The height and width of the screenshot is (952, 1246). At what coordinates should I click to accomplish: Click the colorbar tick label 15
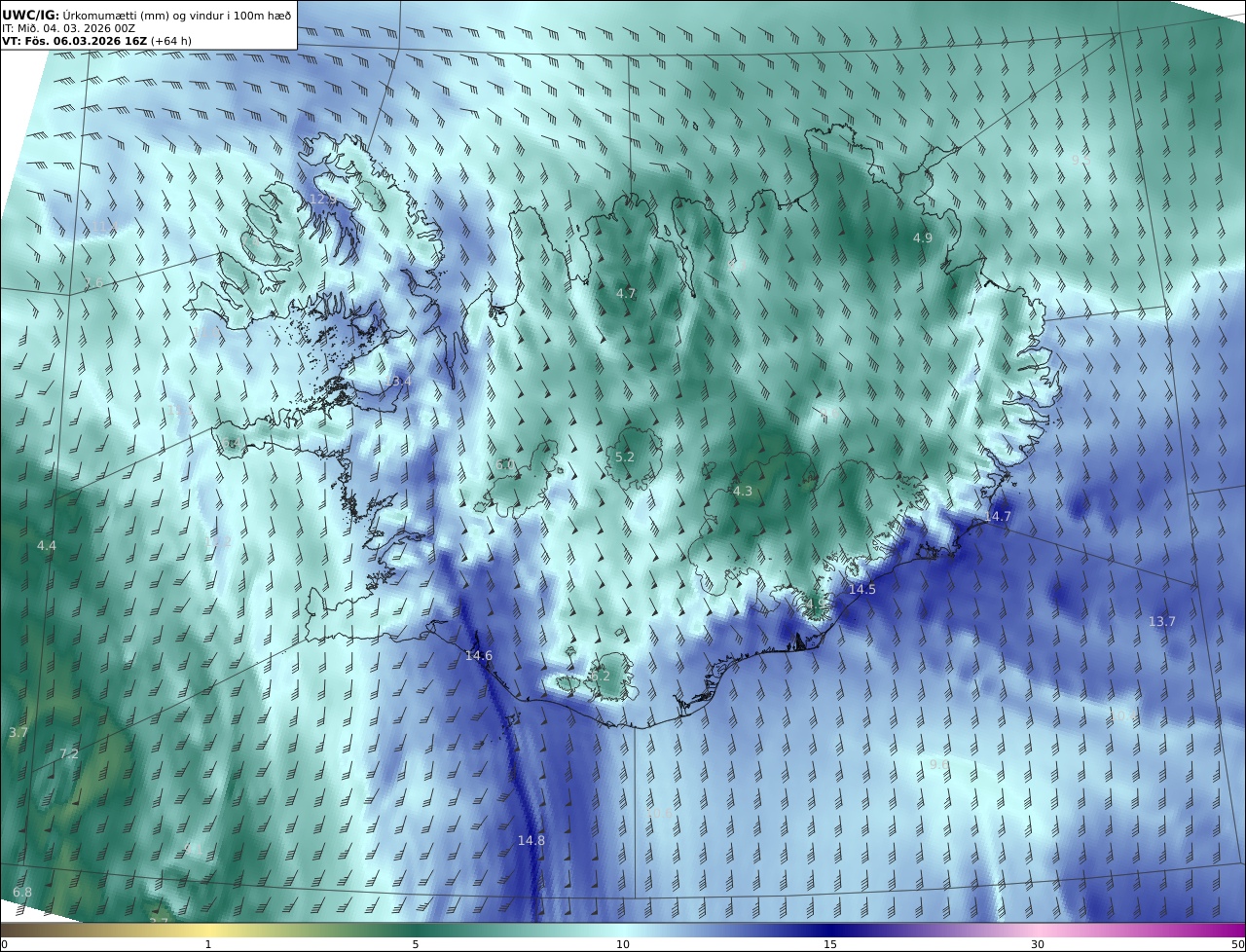[x=830, y=944]
